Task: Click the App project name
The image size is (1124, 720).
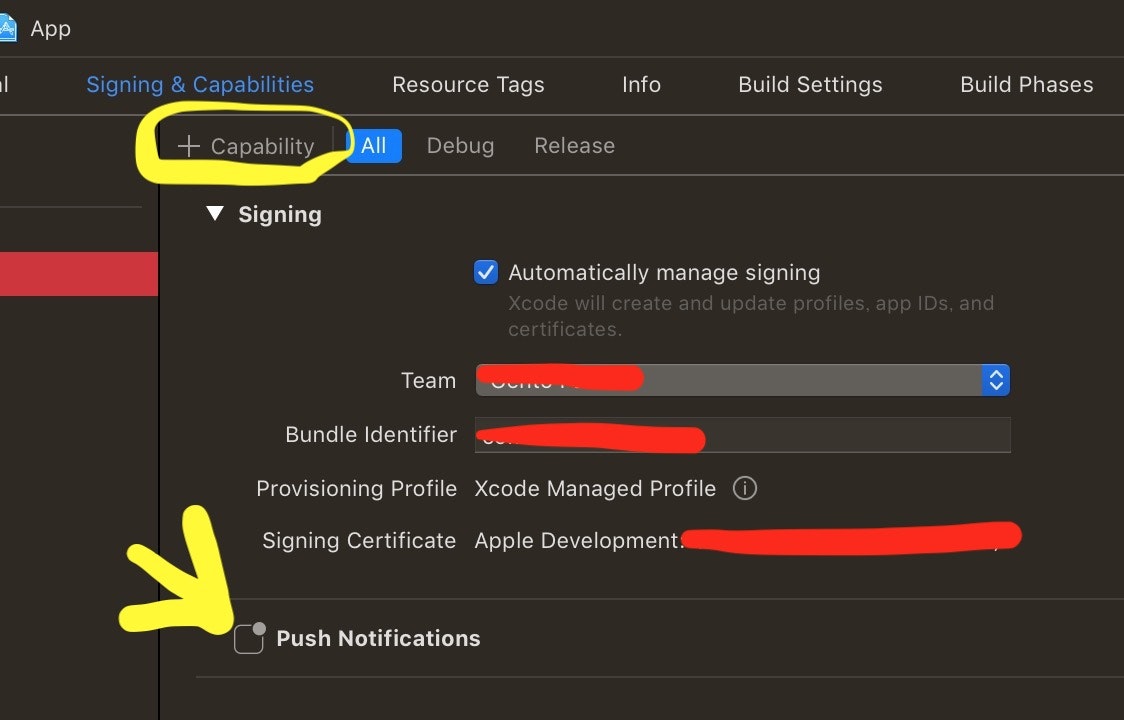Action: pyautogui.click(x=50, y=29)
